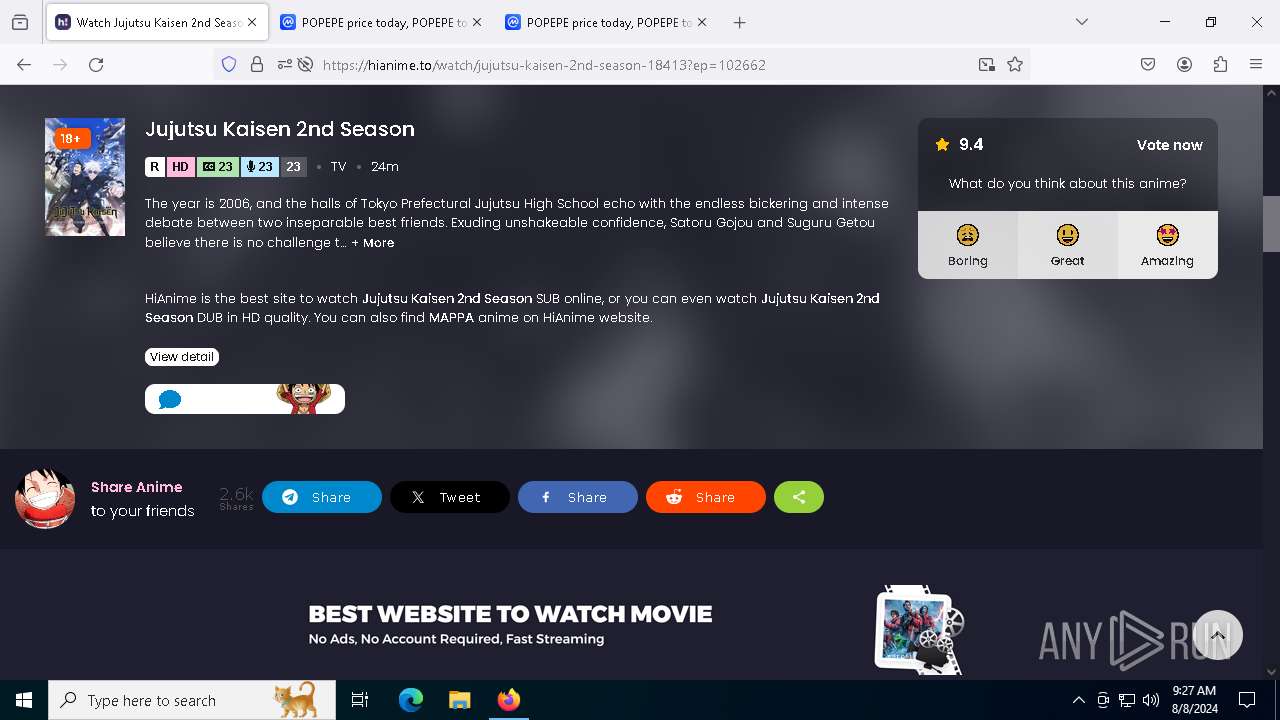This screenshot has height=720, width=1280.
Task: List all tabs dropdown arrow
Action: point(1082,22)
